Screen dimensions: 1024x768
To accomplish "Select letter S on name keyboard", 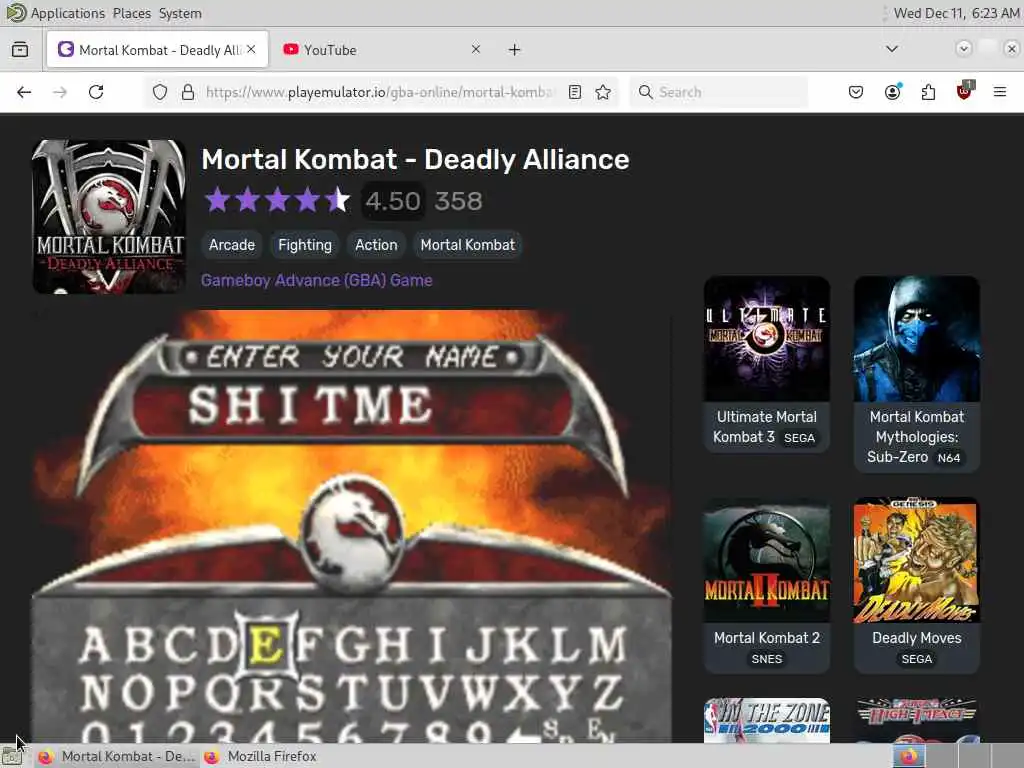I will [310, 692].
